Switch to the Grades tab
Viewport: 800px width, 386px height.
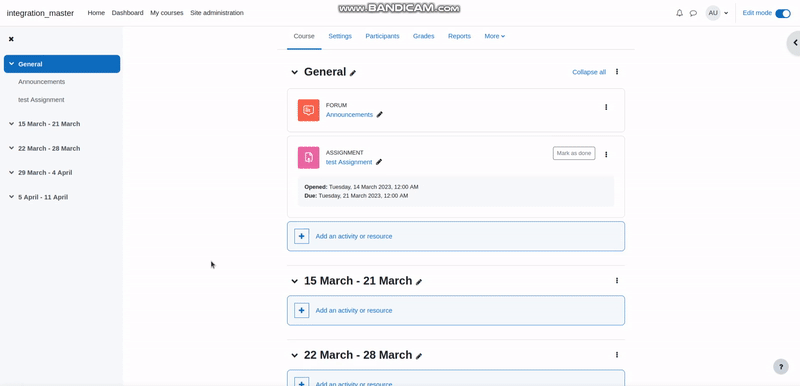point(423,36)
